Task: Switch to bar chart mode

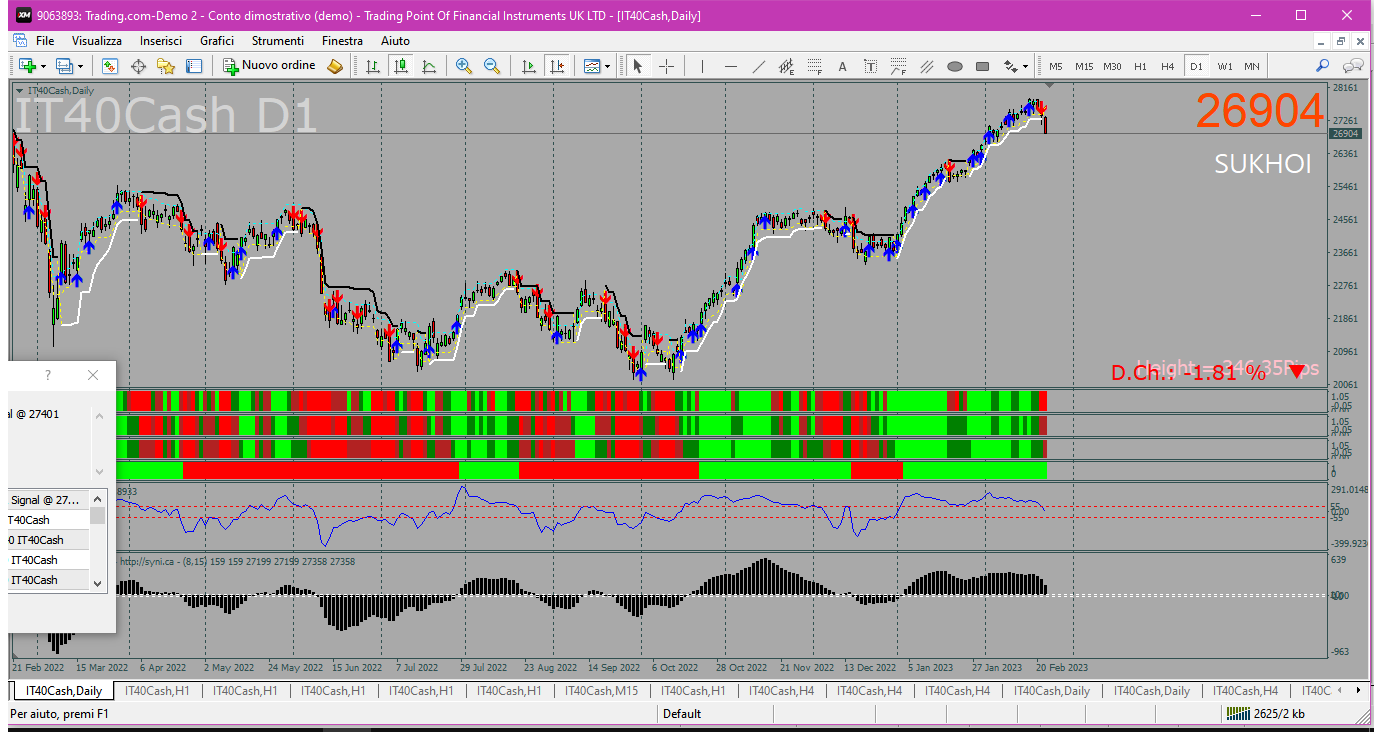Action: (373, 66)
